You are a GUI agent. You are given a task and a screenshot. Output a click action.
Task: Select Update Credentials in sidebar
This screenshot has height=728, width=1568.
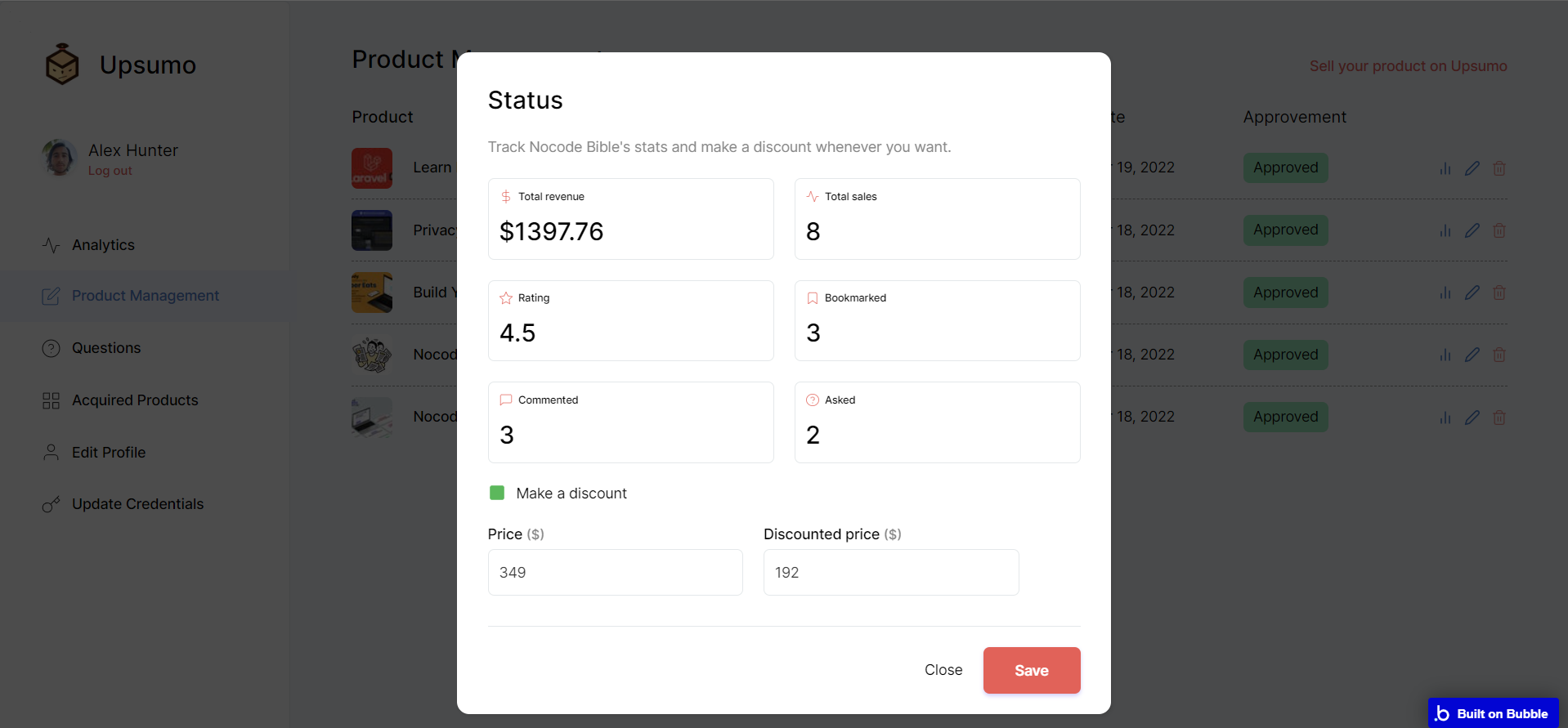(137, 504)
